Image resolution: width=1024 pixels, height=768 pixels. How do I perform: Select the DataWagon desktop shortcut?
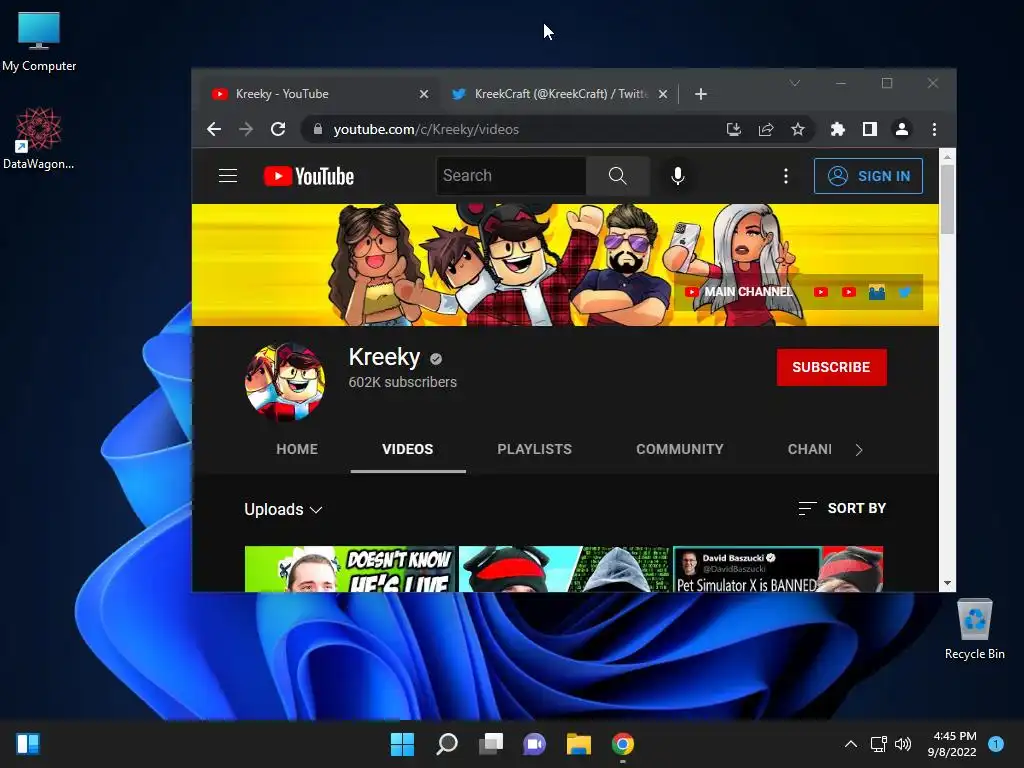[39, 139]
